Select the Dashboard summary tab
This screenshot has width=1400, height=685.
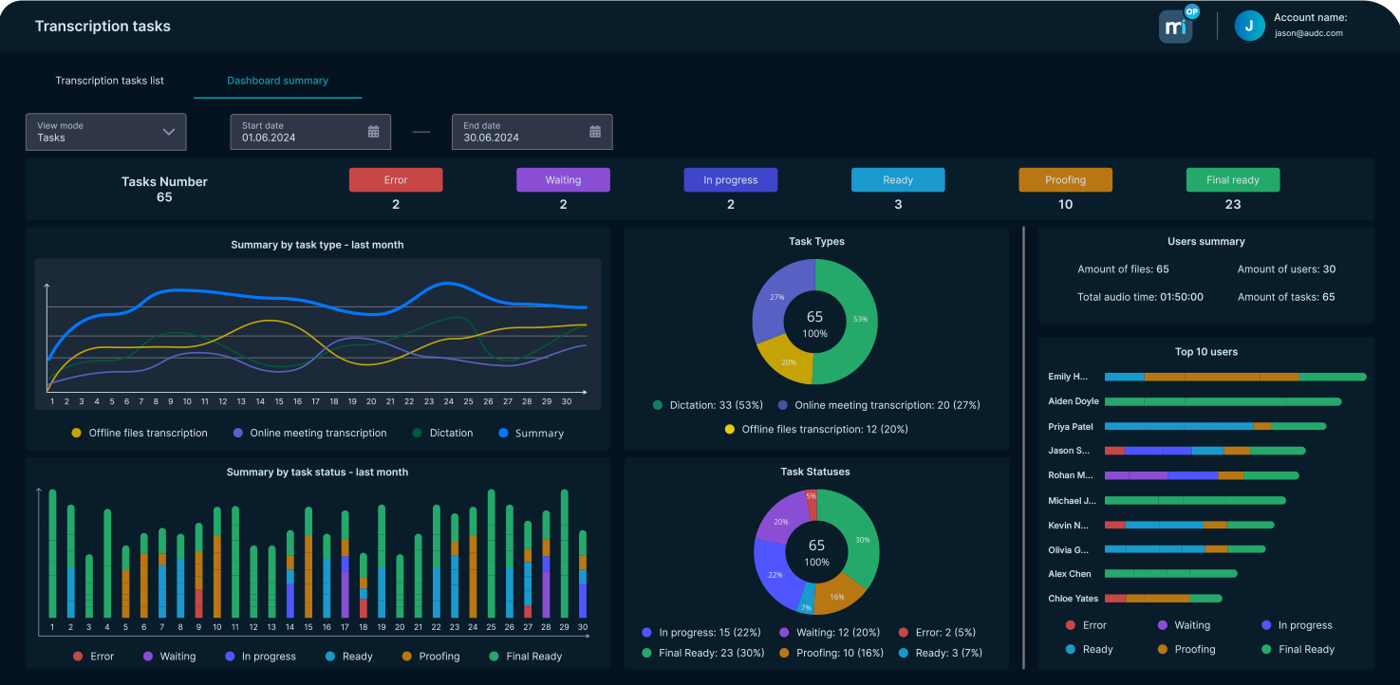pos(277,81)
